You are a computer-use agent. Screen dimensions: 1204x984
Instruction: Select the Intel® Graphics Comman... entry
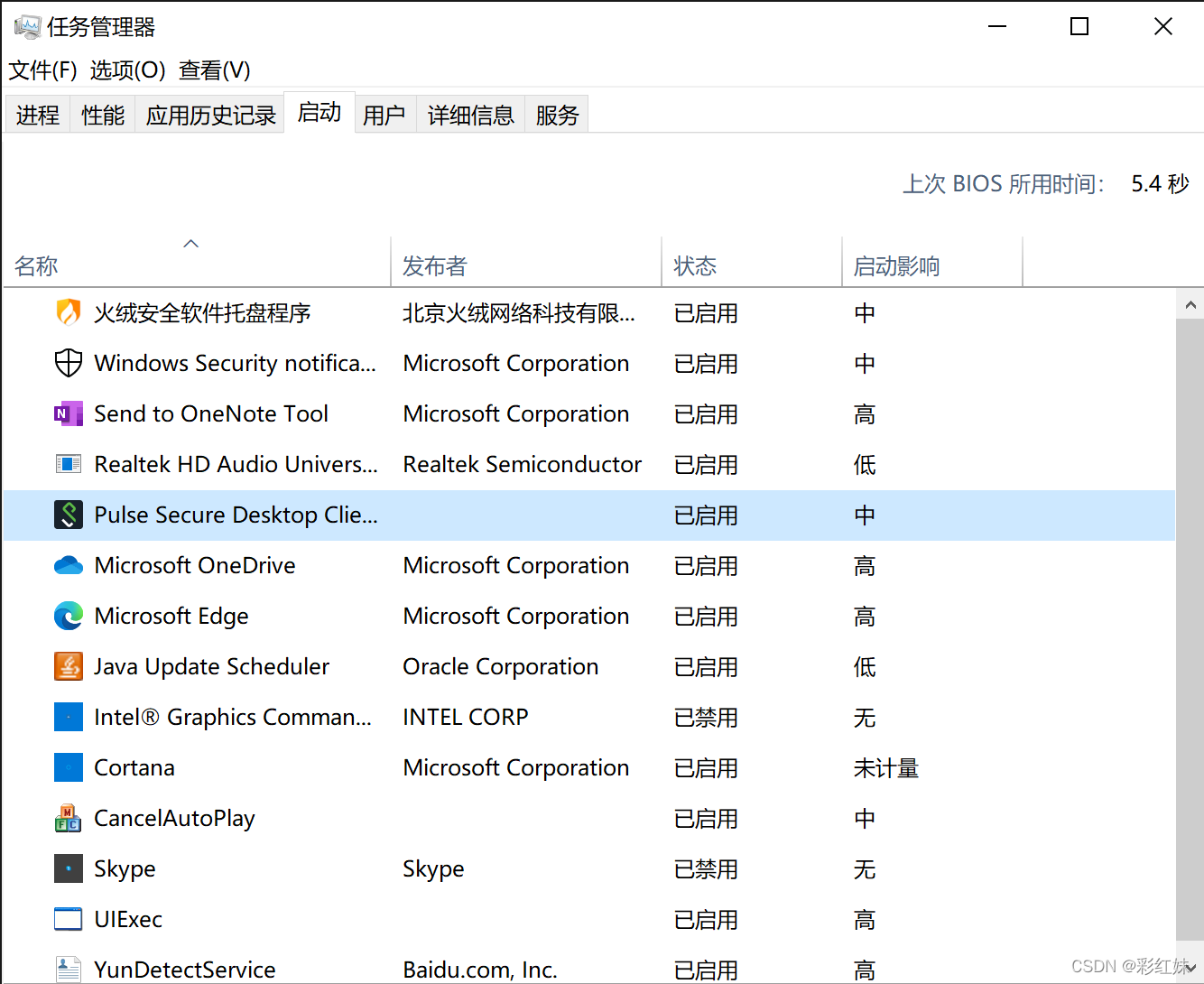pyautogui.click(x=233, y=717)
